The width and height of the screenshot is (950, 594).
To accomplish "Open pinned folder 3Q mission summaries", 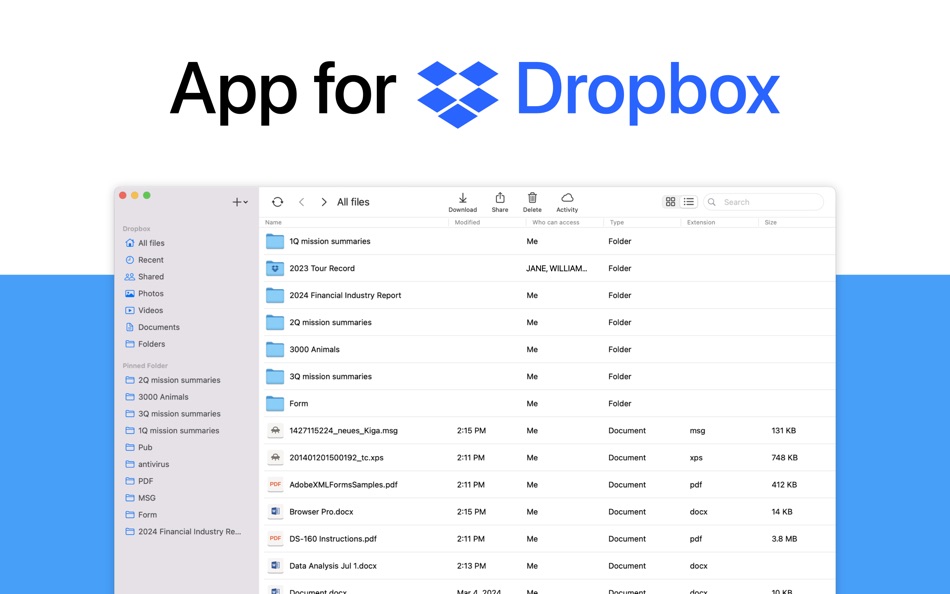I will click(x=173, y=414).
